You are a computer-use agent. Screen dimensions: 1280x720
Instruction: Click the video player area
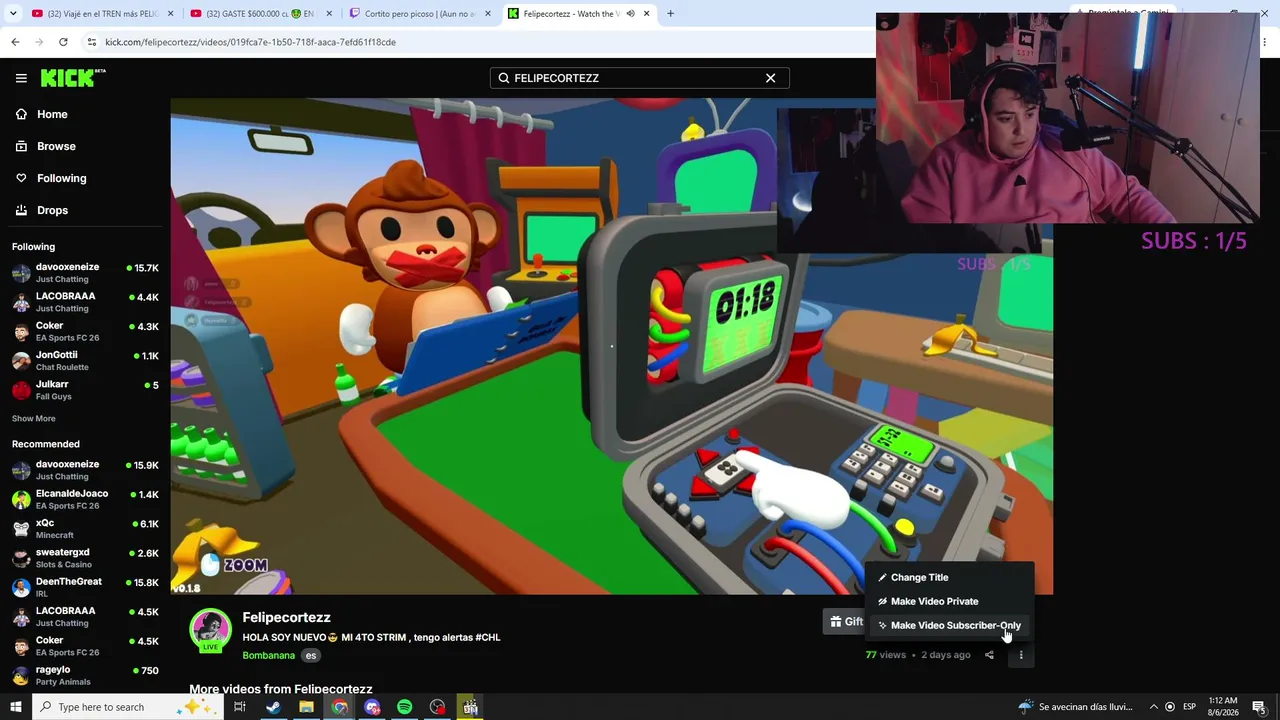[x=611, y=346]
